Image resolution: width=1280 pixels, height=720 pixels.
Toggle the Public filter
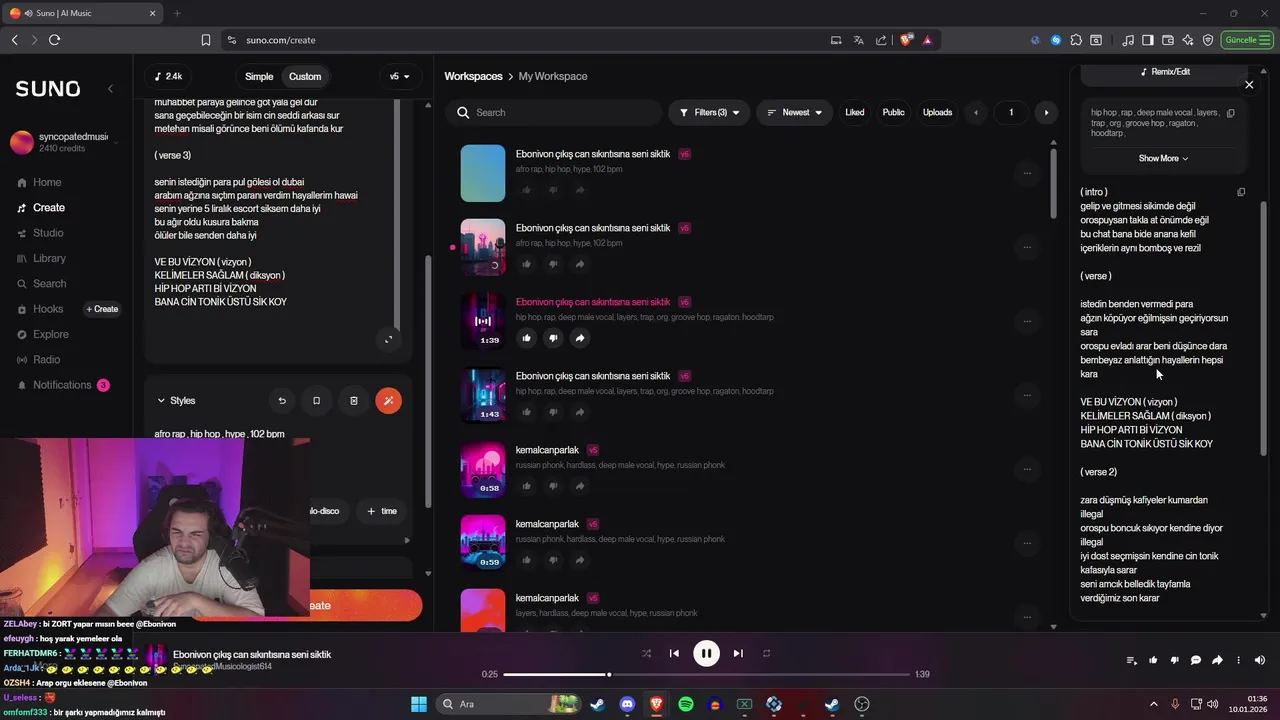click(x=893, y=112)
